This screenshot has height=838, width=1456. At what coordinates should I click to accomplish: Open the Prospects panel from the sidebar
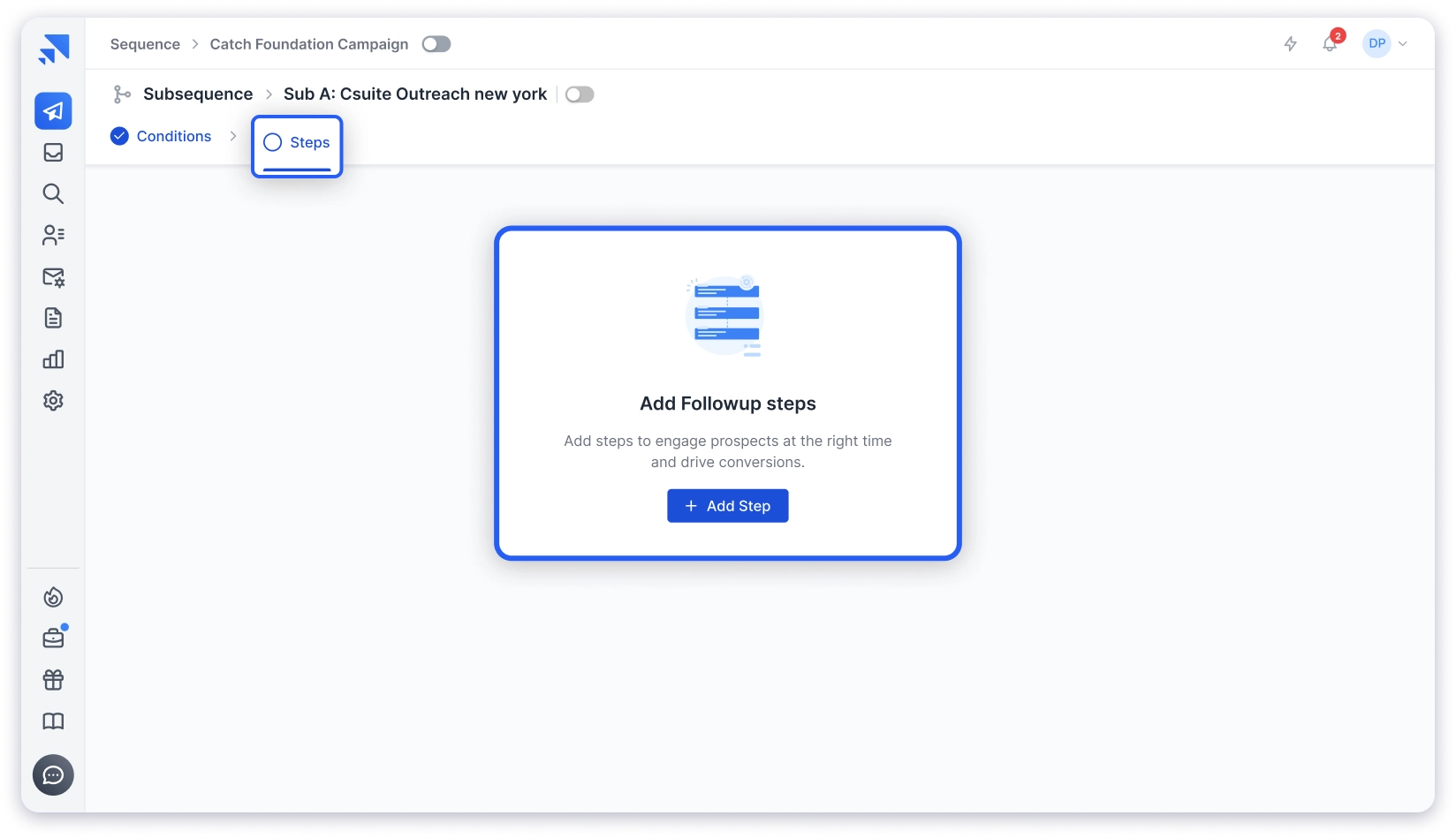tap(53, 235)
